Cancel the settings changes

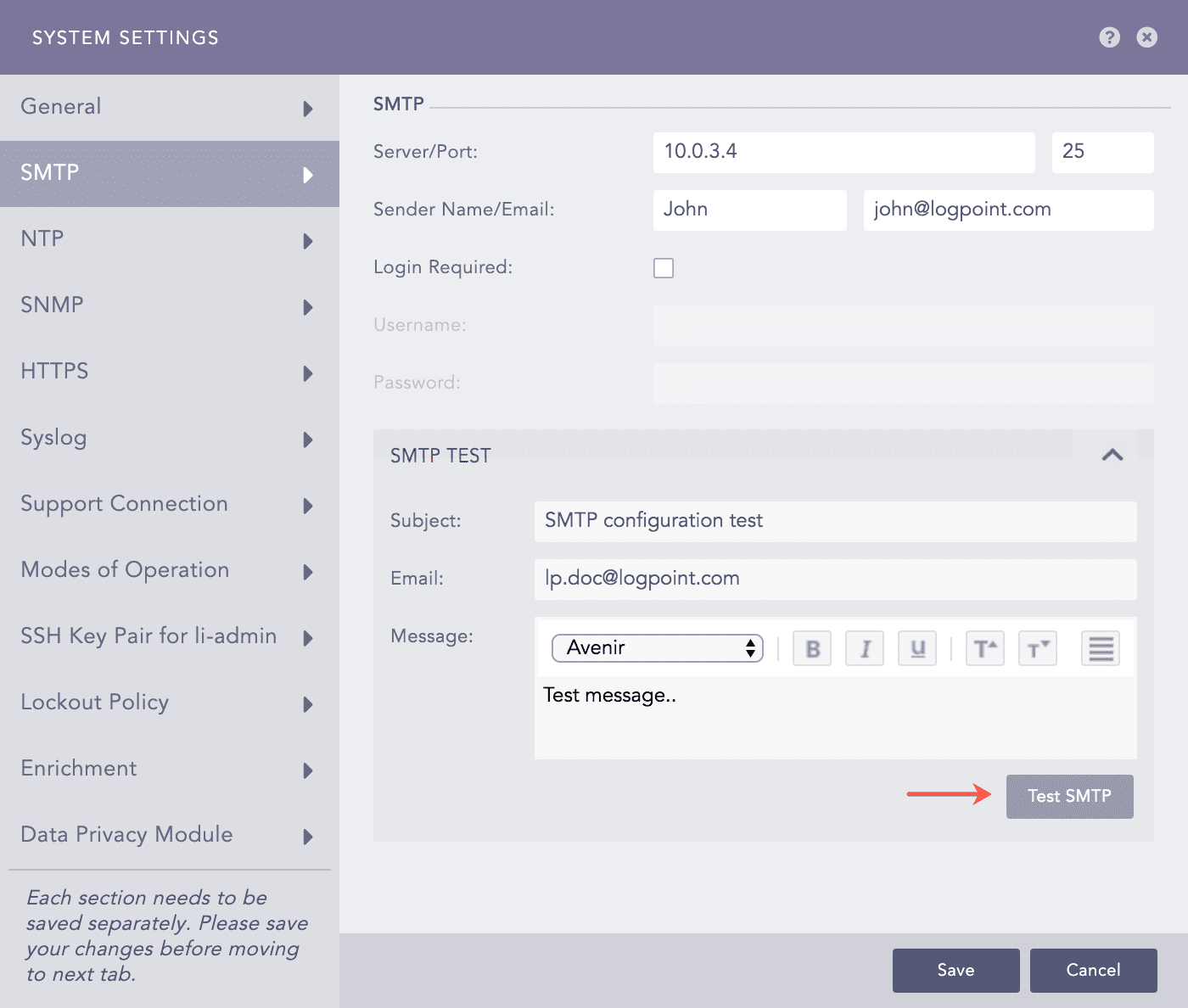click(1093, 970)
